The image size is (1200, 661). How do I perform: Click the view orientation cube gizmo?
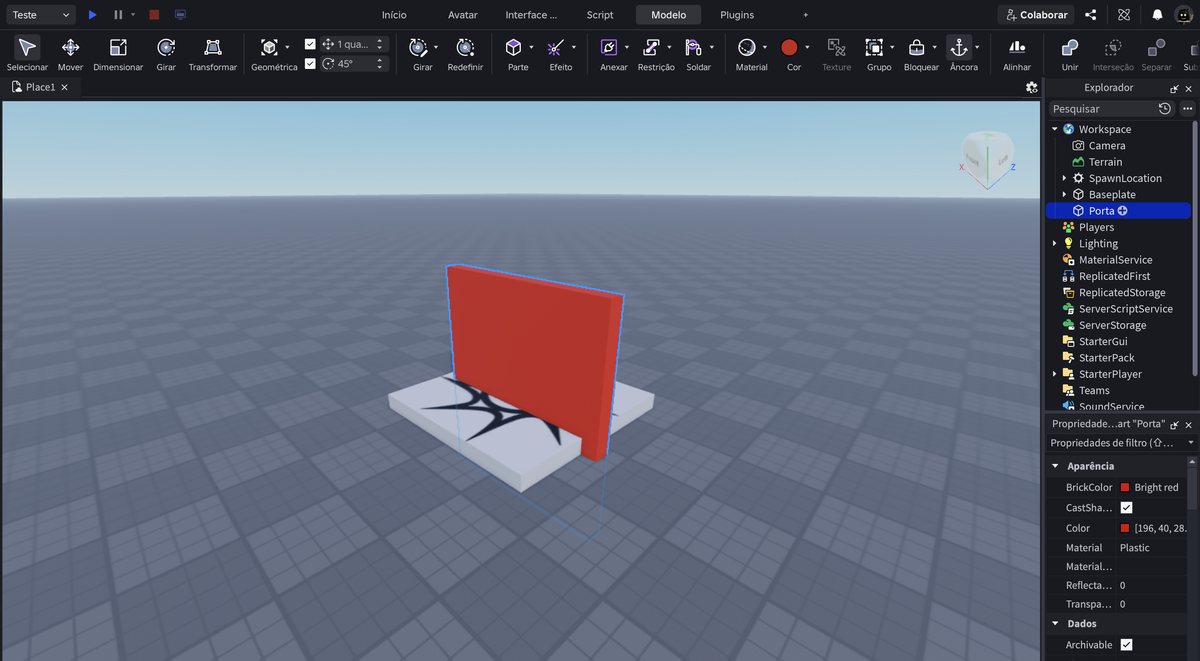coord(986,156)
